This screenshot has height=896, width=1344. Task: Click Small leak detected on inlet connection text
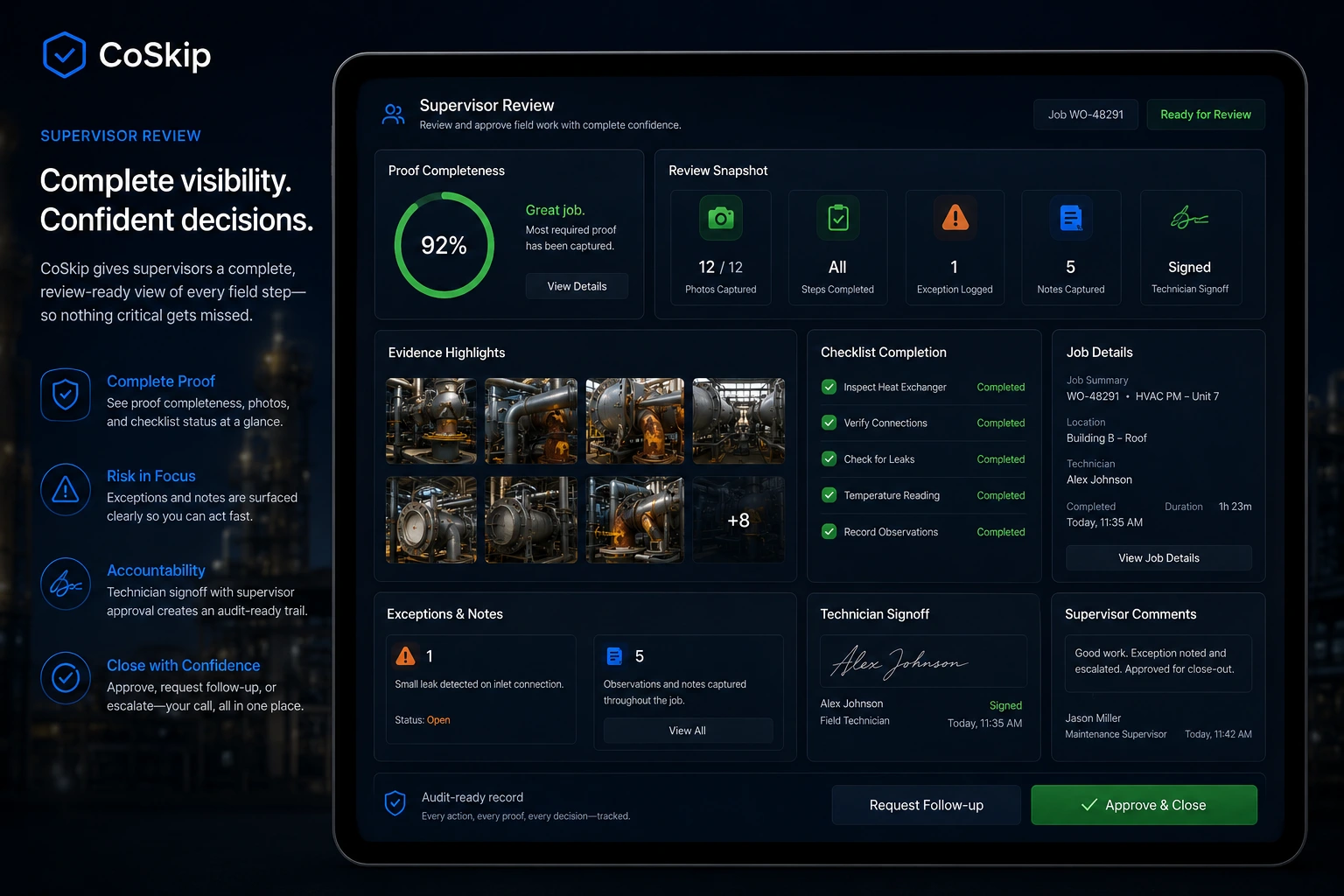pos(479,684)
